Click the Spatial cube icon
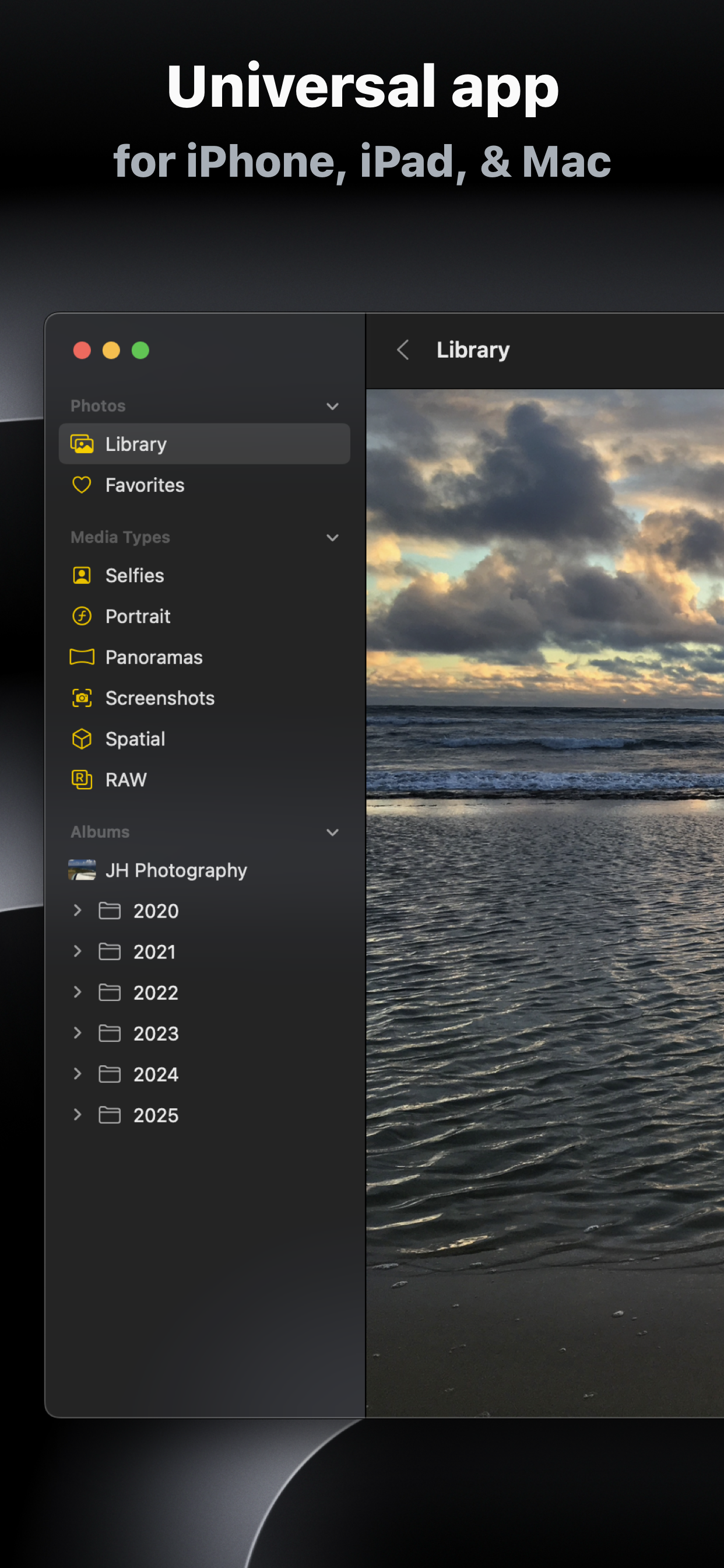This screenshot has height=1568, width=724. [x=82, y=738]
